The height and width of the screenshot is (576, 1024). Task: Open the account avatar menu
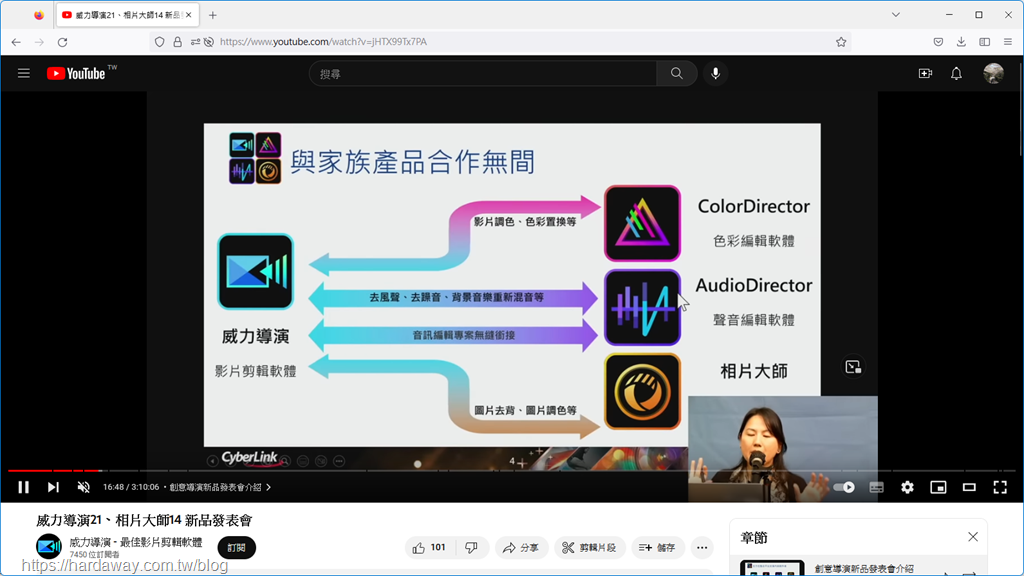pyautogui.click(x=993, y=73)
